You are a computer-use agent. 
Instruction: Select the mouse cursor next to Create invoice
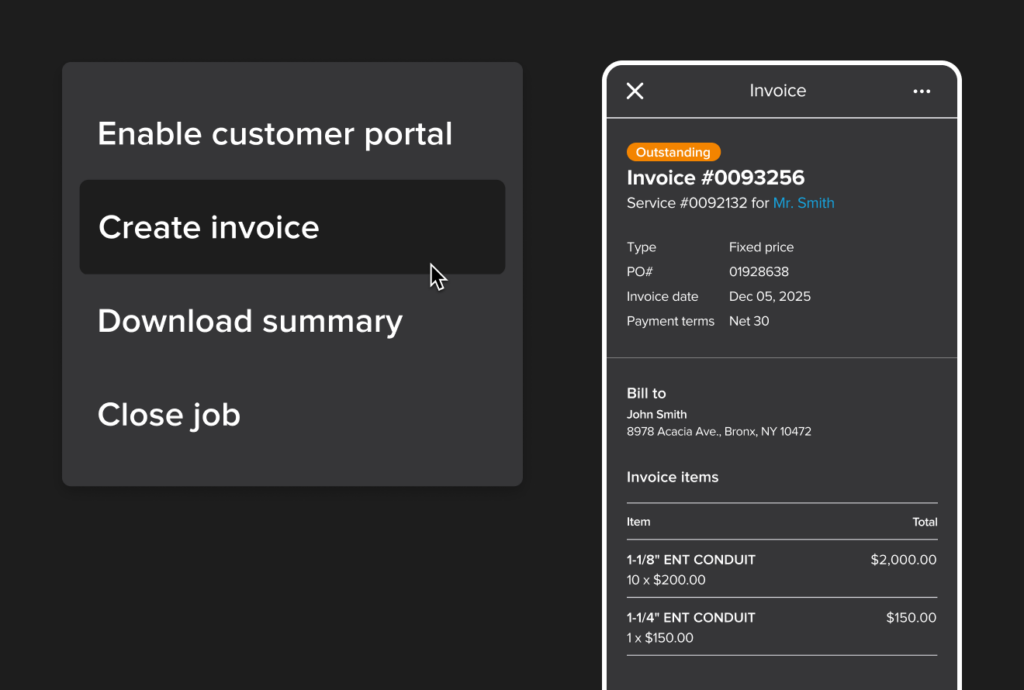[437, 276]
